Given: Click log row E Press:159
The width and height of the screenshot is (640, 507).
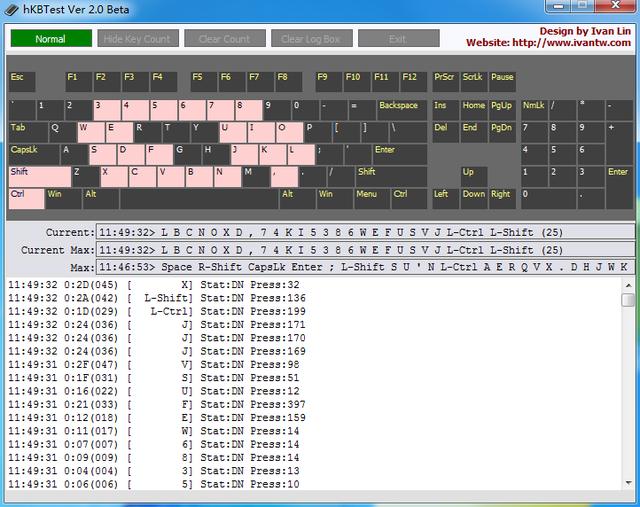Looking at the screenshot, I should [157, 418].
